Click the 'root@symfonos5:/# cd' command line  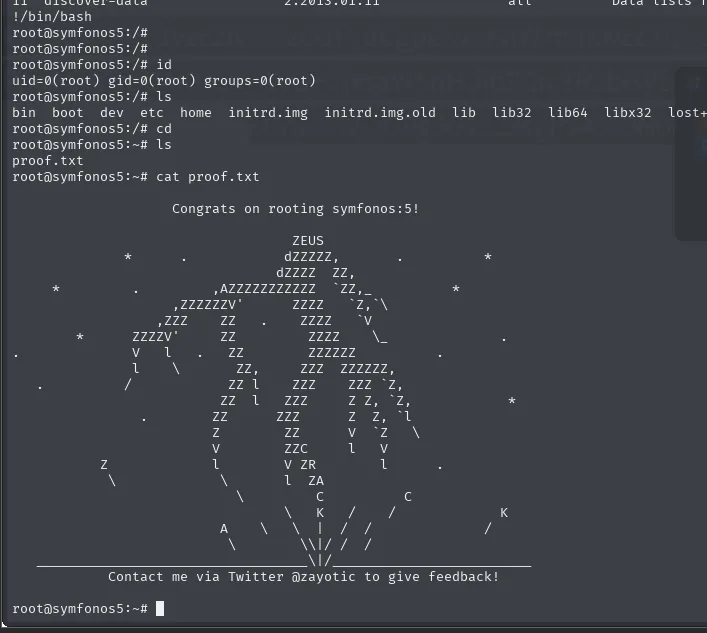click(92, 129)
